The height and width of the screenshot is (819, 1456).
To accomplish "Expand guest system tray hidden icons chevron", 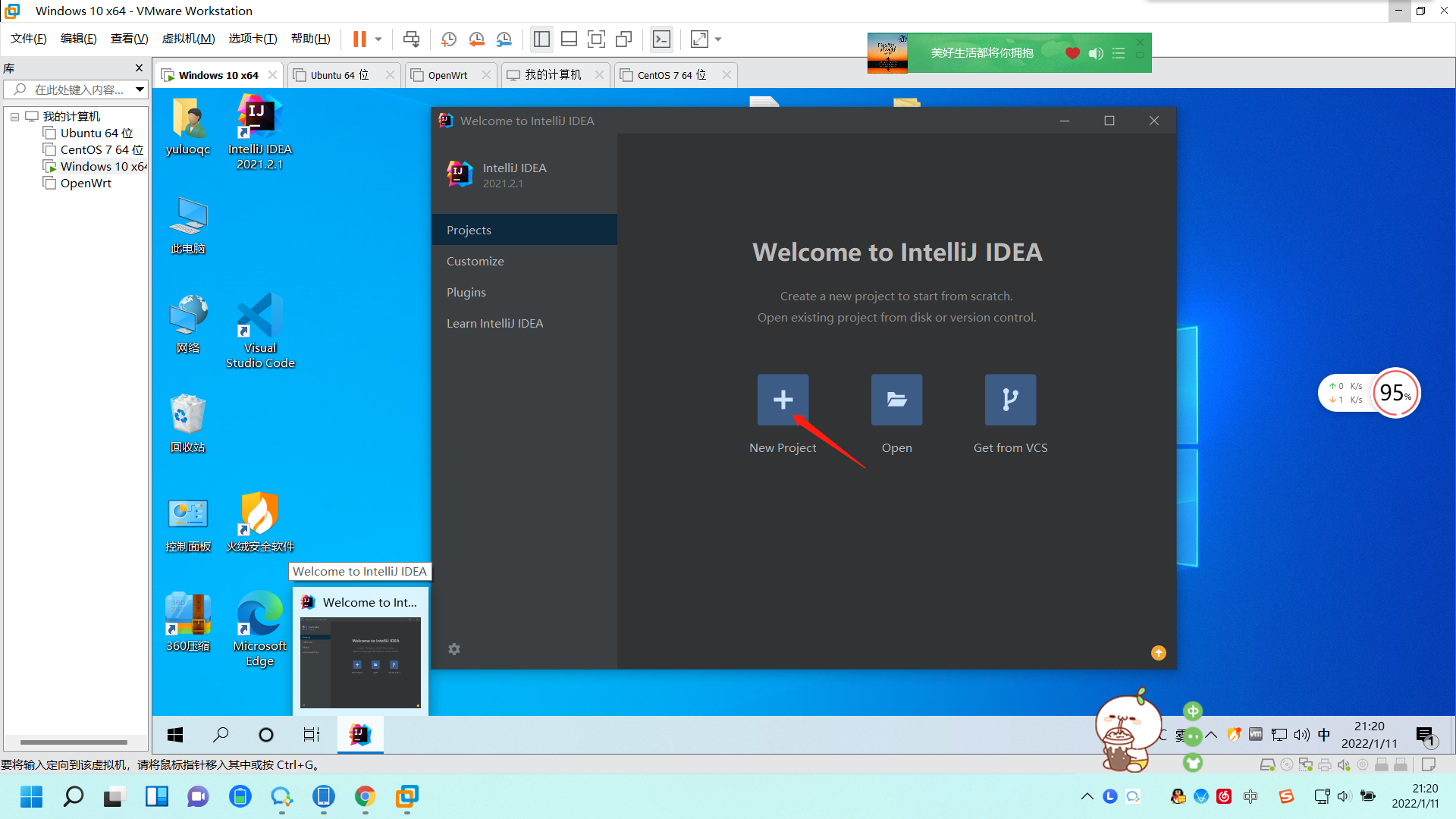I will coord(1211,734).
